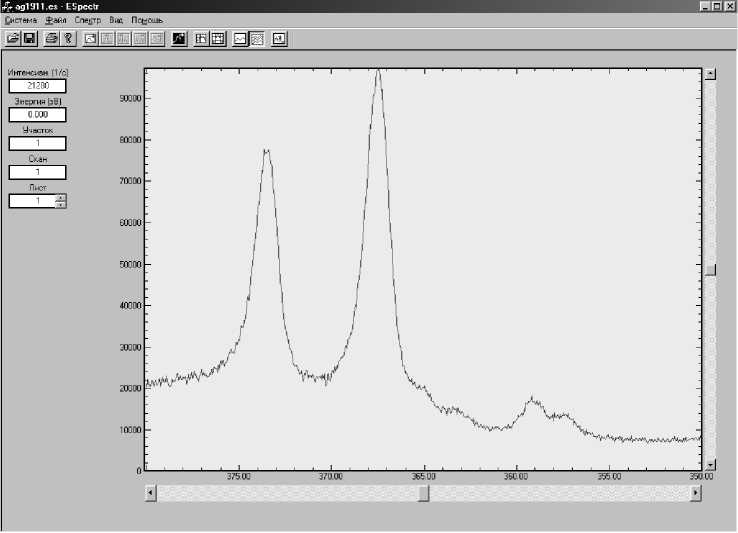Click the spectrum window icon after Help
The width and height of the screenshot is (738, 533).
tap(90, 39)
